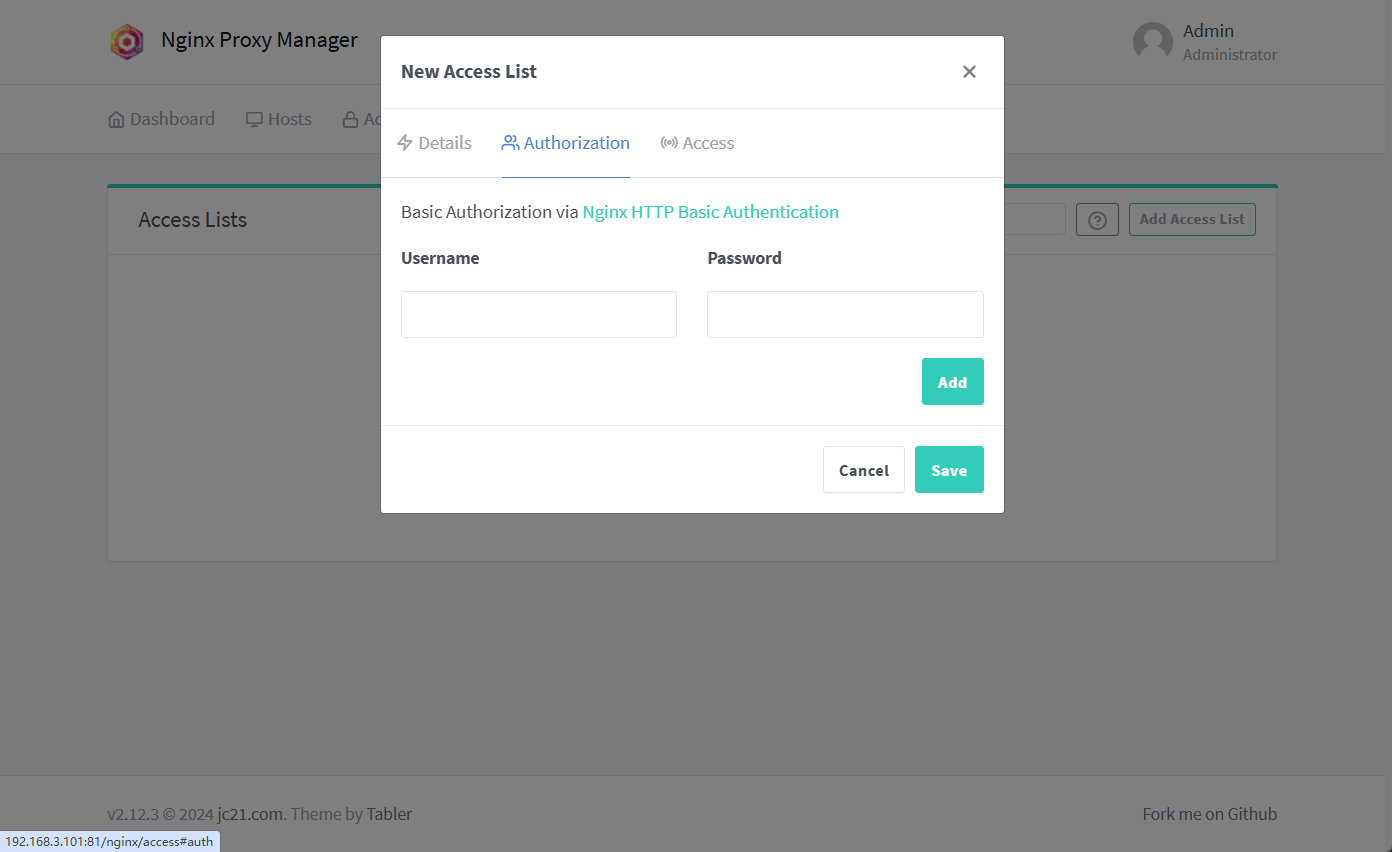1392x852 pixels.
Task: Click the Nginx Proxy Manager logo icon
Action: [x=127, y=42]
